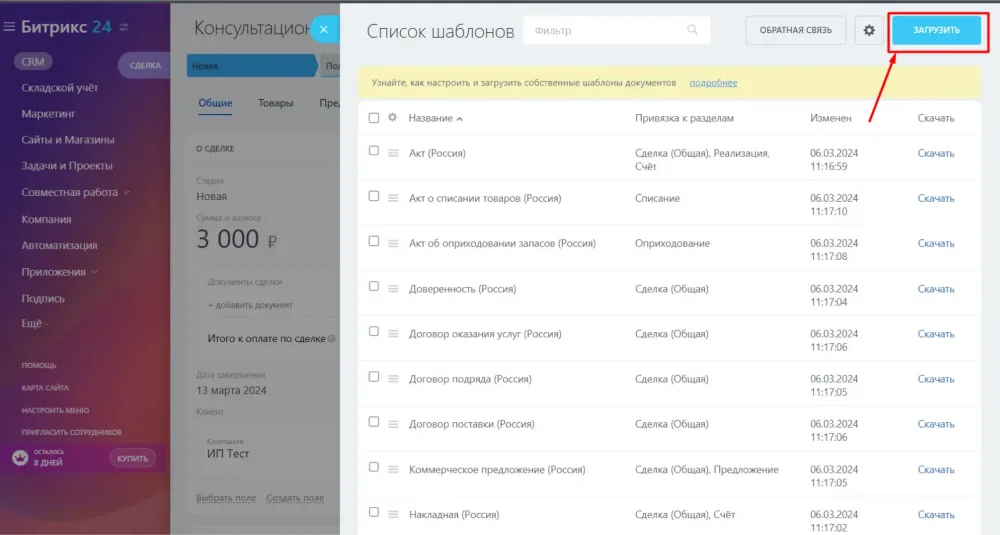
Task: Check the box for Коммерческое предложение (Россия)
Action: (374, 467)
